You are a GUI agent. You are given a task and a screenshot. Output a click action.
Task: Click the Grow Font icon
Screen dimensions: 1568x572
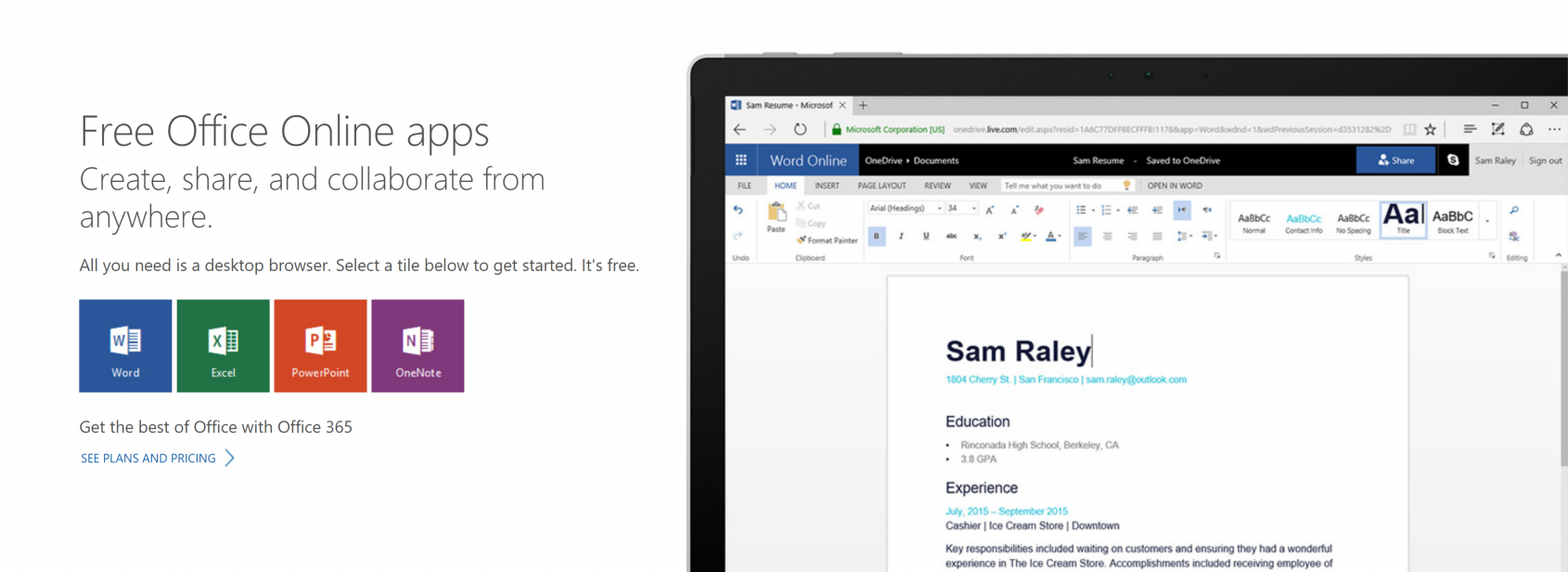(990, 210)
